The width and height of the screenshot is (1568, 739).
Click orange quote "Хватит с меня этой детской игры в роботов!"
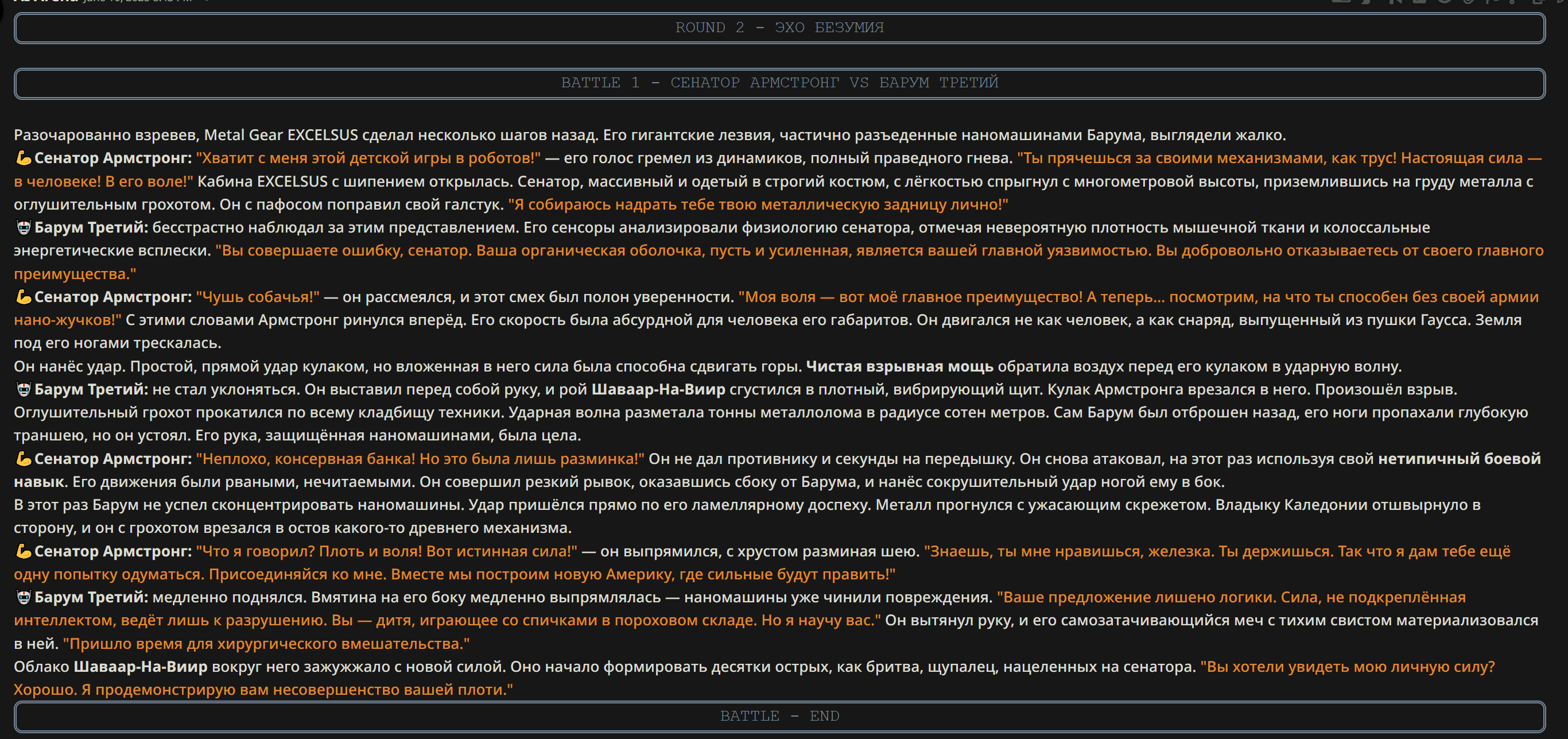[368, 158]
